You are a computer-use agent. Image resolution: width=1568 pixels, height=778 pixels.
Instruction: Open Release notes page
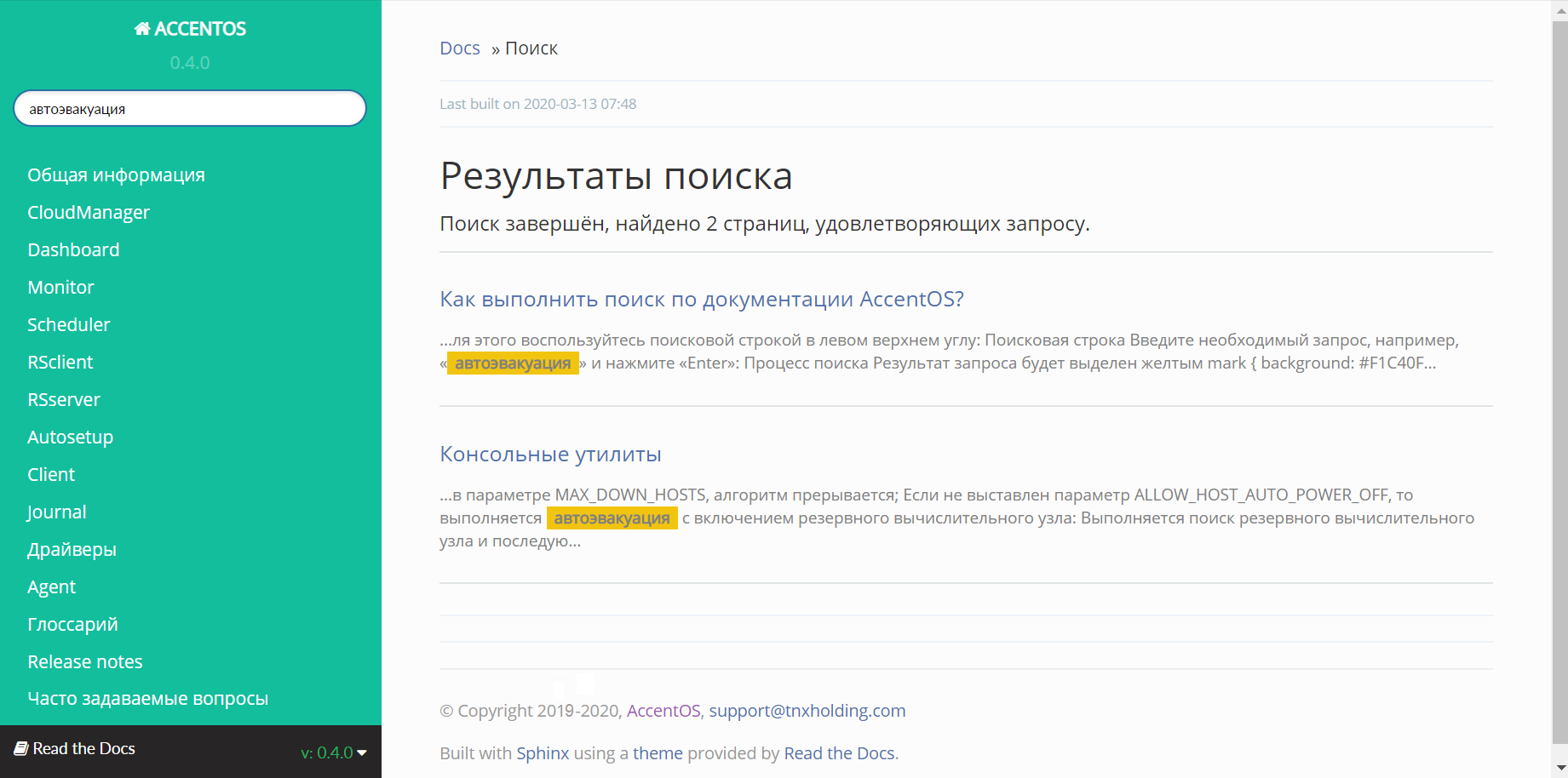click(x=85, y=661)
